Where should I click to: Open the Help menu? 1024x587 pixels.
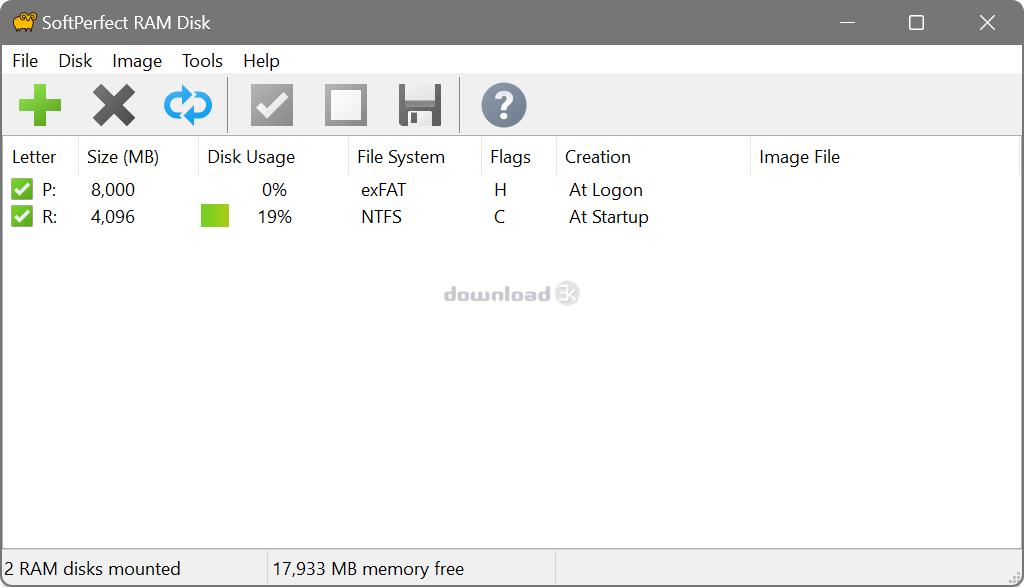click(x=261, y=61)
